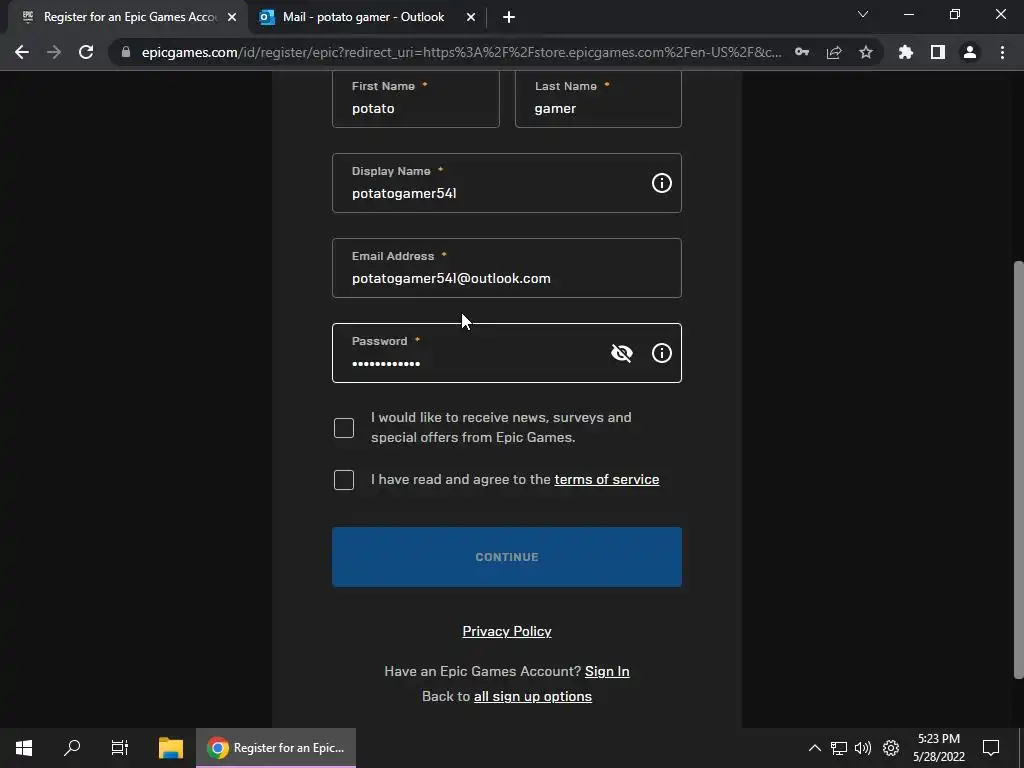
Task: Restore down the Chrome window
Action: pos(955,14)
